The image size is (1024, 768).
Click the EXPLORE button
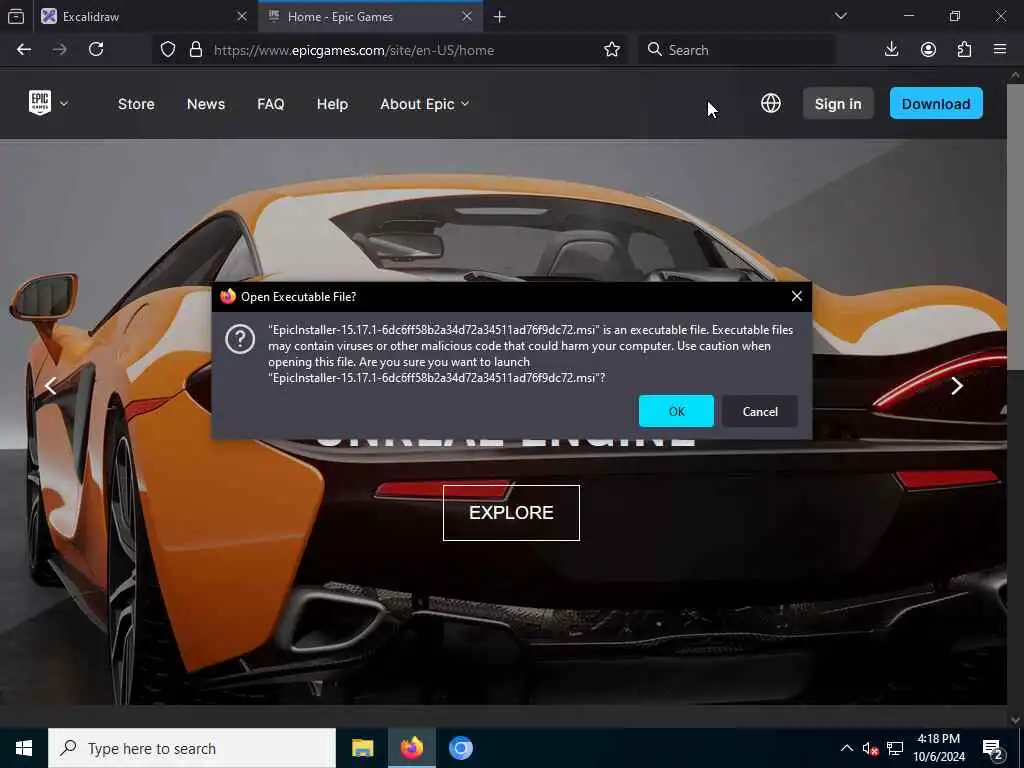(511, 513)
